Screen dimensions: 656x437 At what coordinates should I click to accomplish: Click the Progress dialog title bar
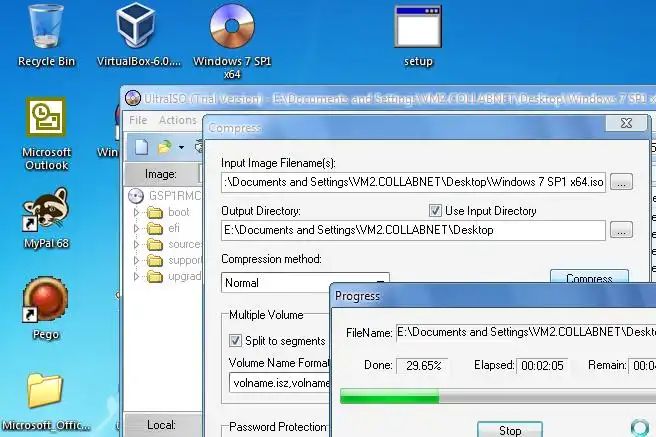[494, 296]
